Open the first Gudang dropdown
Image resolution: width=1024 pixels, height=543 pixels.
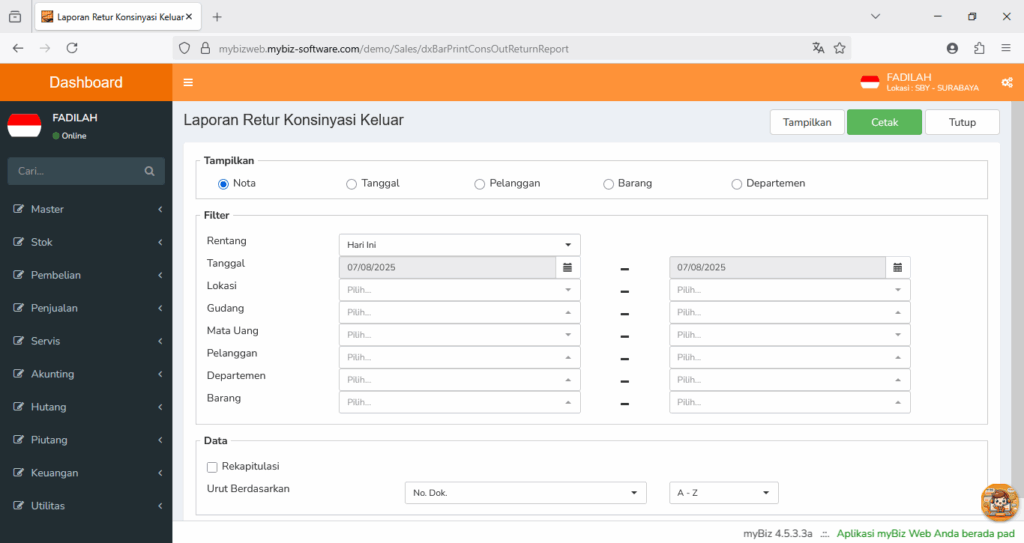click(460, 312)
